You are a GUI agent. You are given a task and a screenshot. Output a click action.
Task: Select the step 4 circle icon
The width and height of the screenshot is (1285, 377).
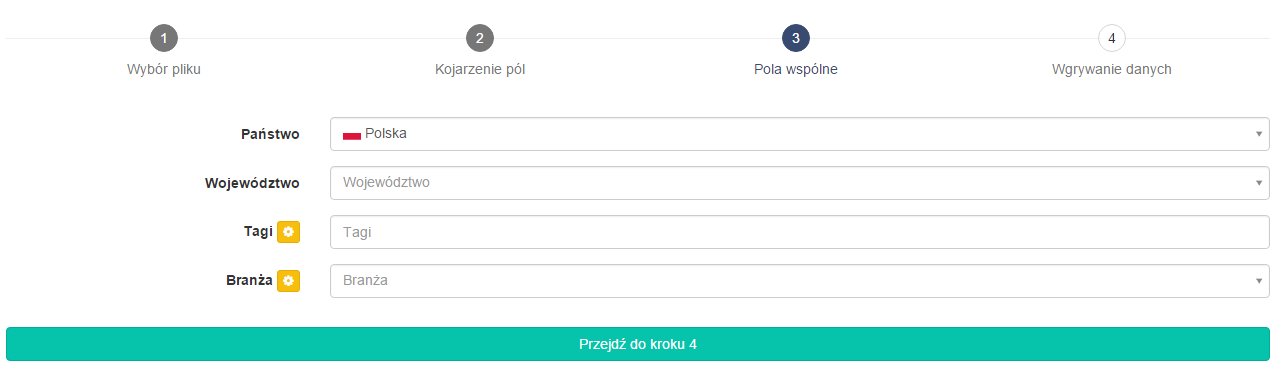coord(1112,39)
